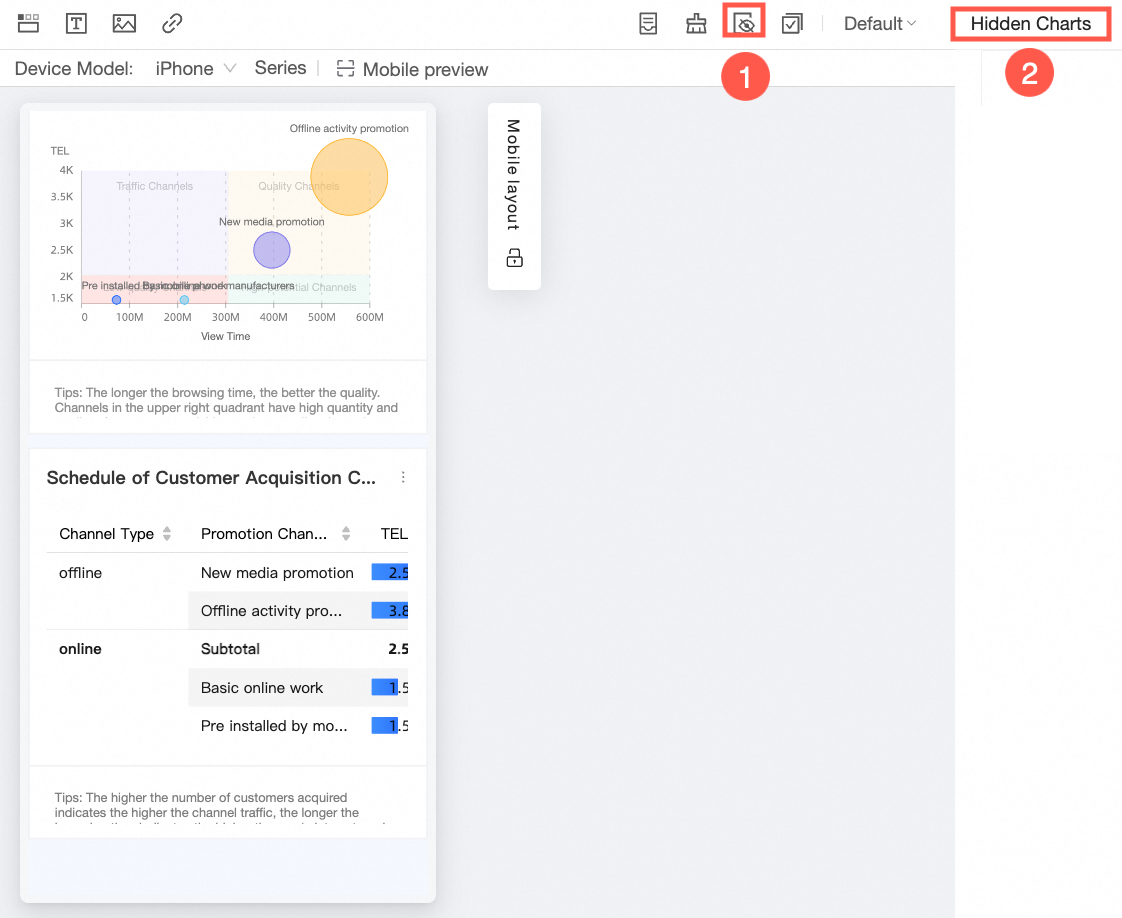Insert a link widget
The width and height of the screenshot is (1122, 918).
(172, 24)
